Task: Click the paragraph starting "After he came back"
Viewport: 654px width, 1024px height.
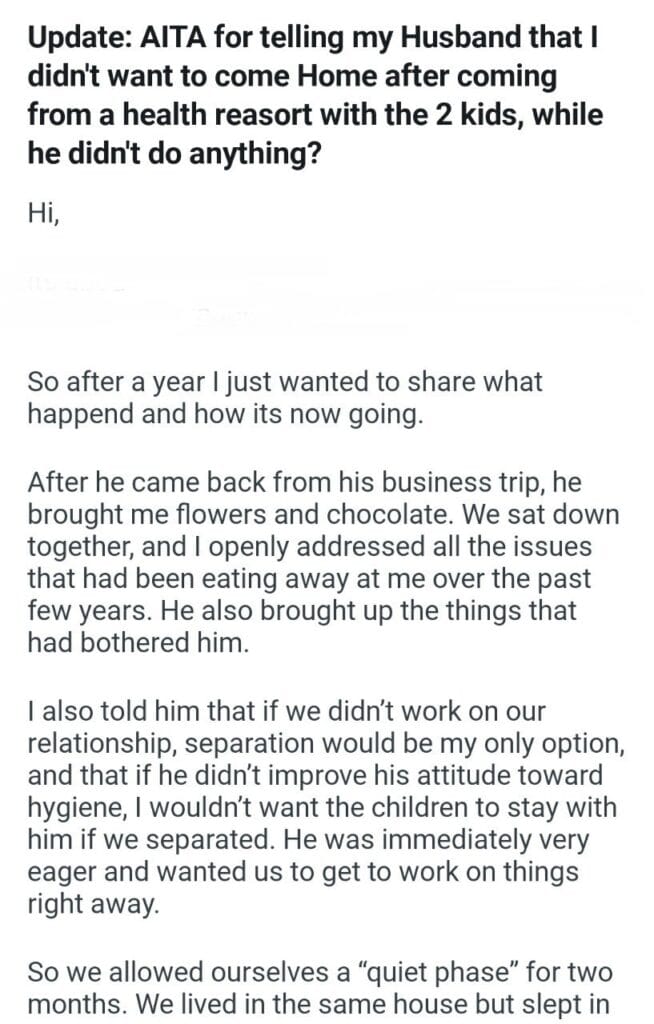Action: pyautogui.click(x=323, y=561)
